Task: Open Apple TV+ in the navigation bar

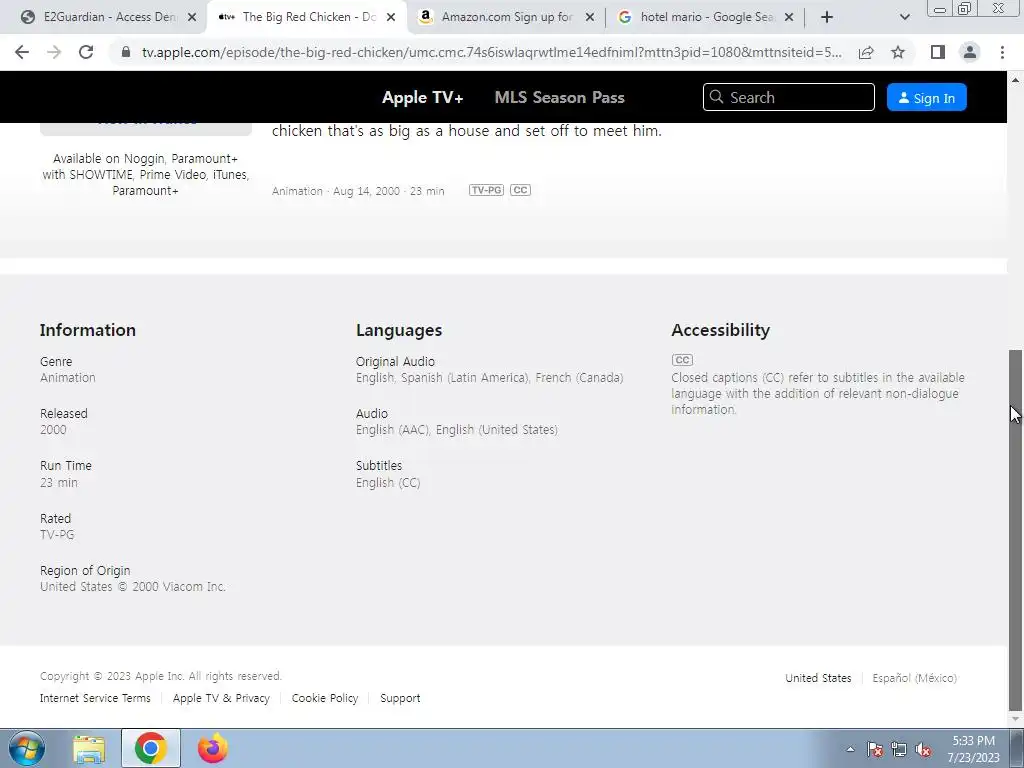Action: click(423, 97)
